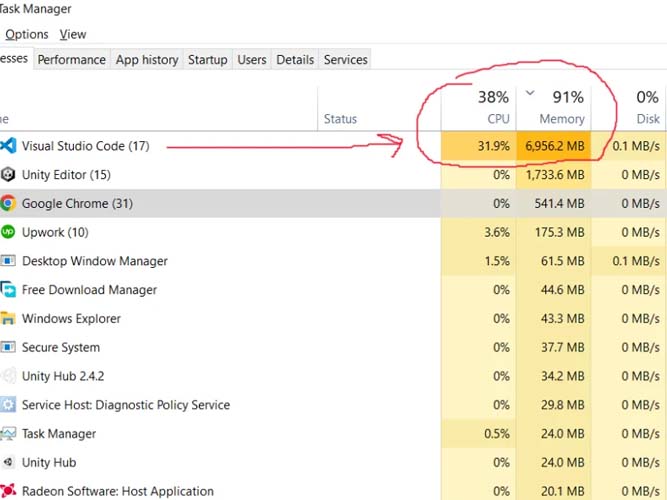The image size is (667, 500).
Task: Click the Google Chrome icon
Action: pos(8,203)
